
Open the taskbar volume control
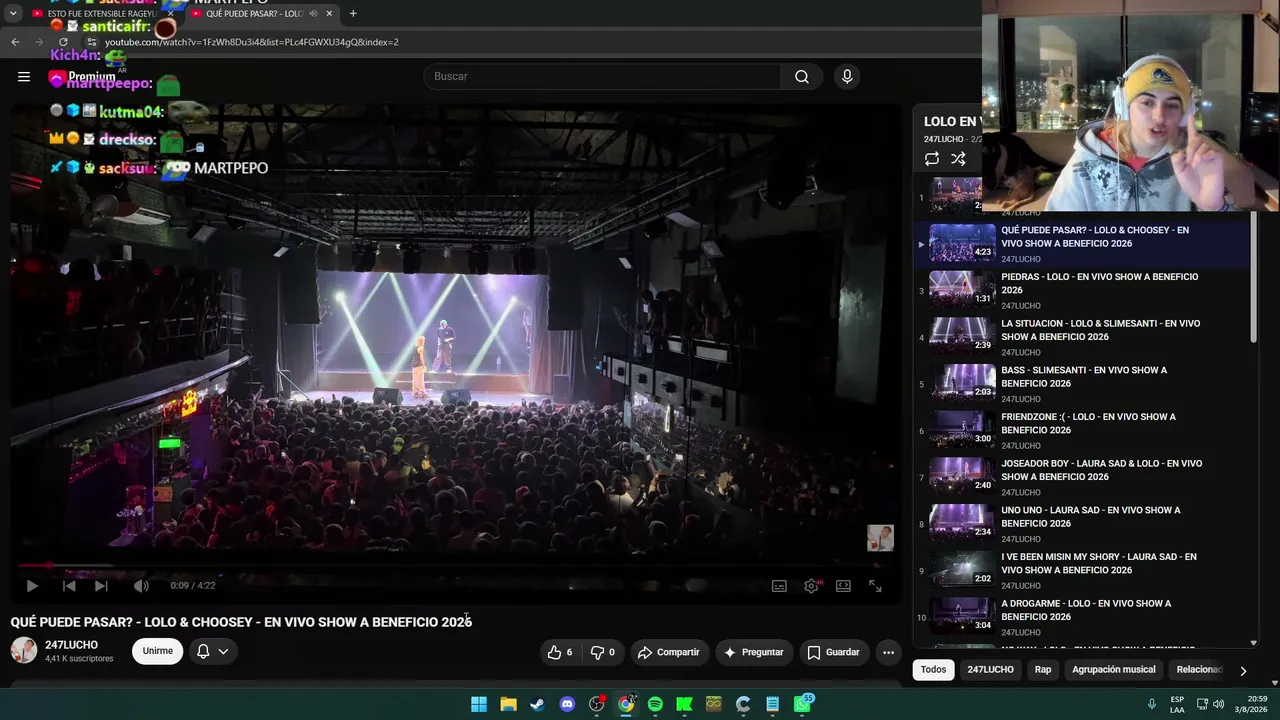1218,704
